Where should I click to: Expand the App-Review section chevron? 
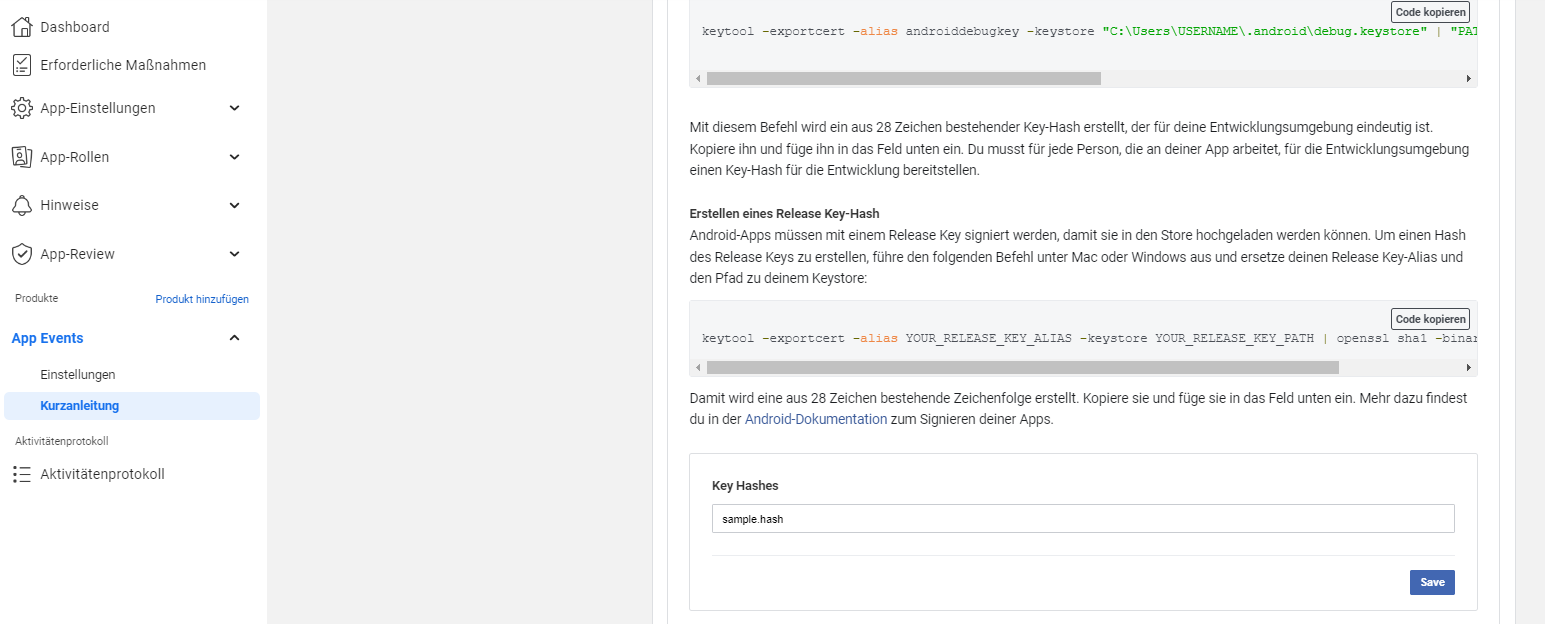click(234, 254)
